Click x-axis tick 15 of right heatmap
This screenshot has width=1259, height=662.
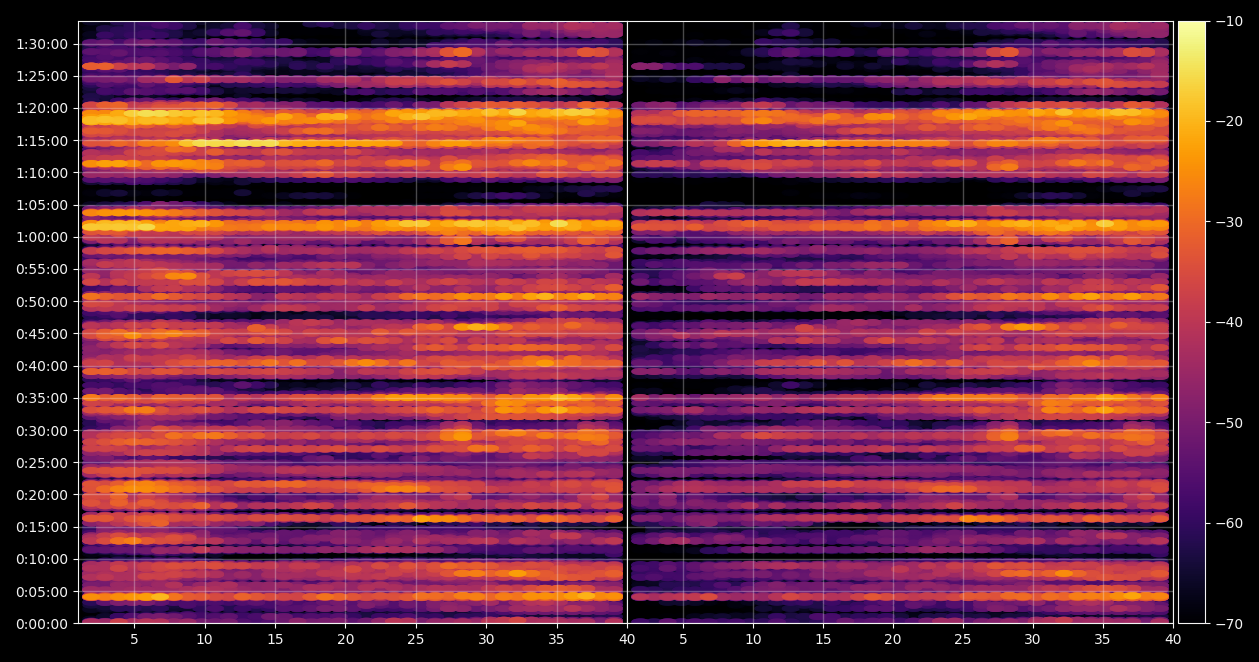822,640
